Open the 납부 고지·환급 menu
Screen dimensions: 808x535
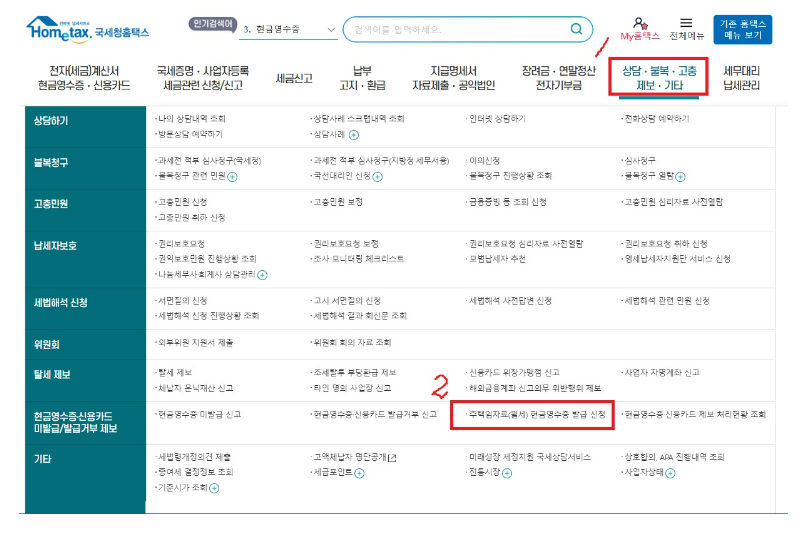[x=362, y=78]
